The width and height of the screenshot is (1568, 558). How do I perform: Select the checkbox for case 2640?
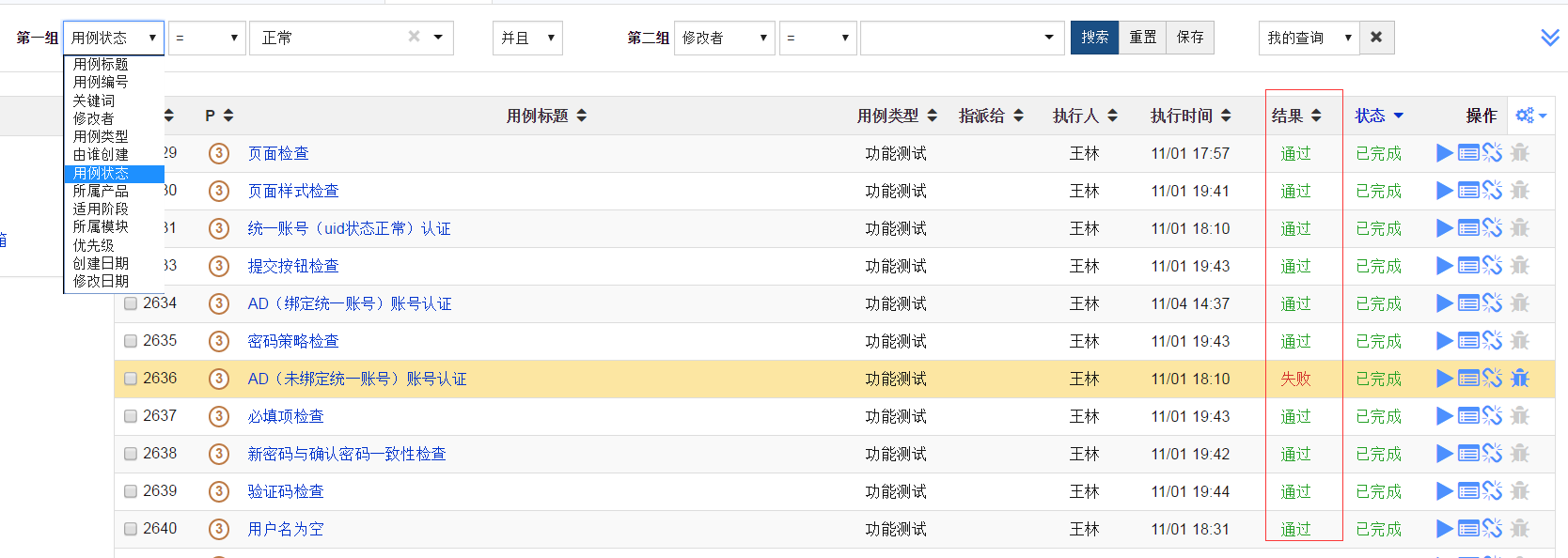(131, 529)
